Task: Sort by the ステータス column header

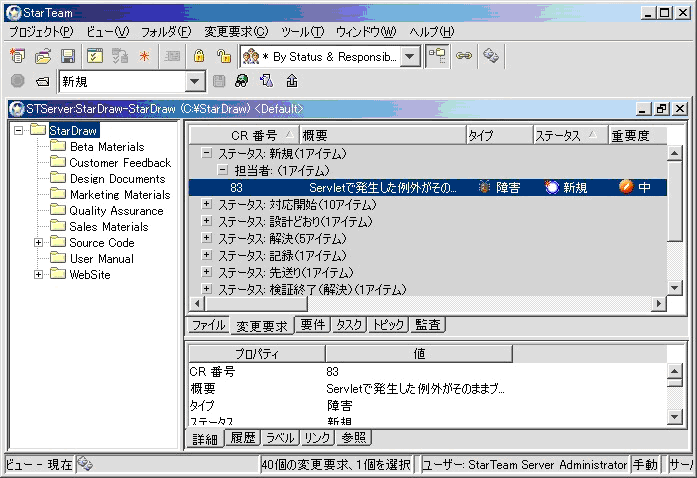Action: (x=570, y=135)
